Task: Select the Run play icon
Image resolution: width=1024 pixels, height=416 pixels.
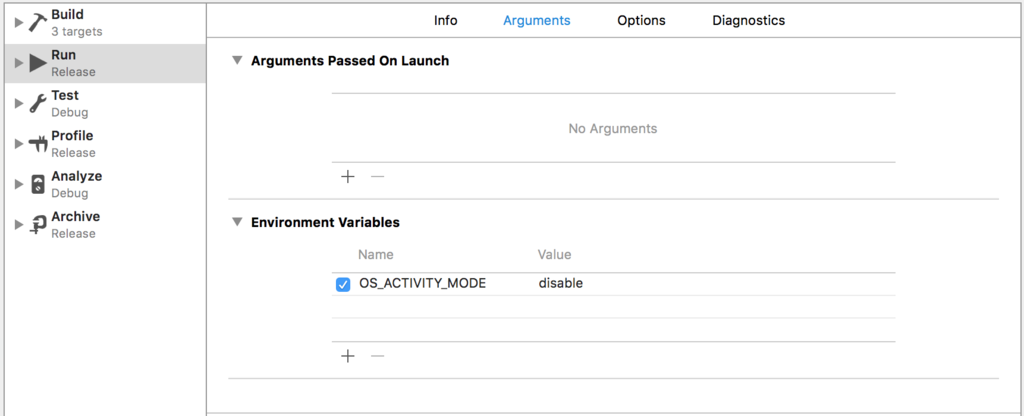Action: pyautogui.click(x=37, y=63)
